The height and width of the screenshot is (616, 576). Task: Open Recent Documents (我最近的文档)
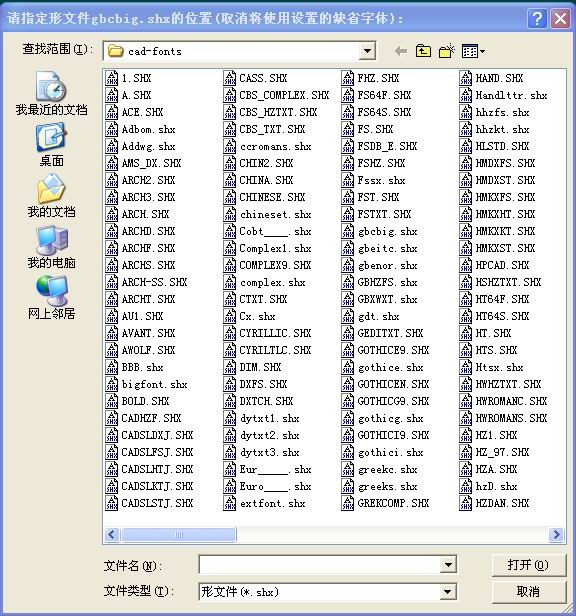point(51,94)
